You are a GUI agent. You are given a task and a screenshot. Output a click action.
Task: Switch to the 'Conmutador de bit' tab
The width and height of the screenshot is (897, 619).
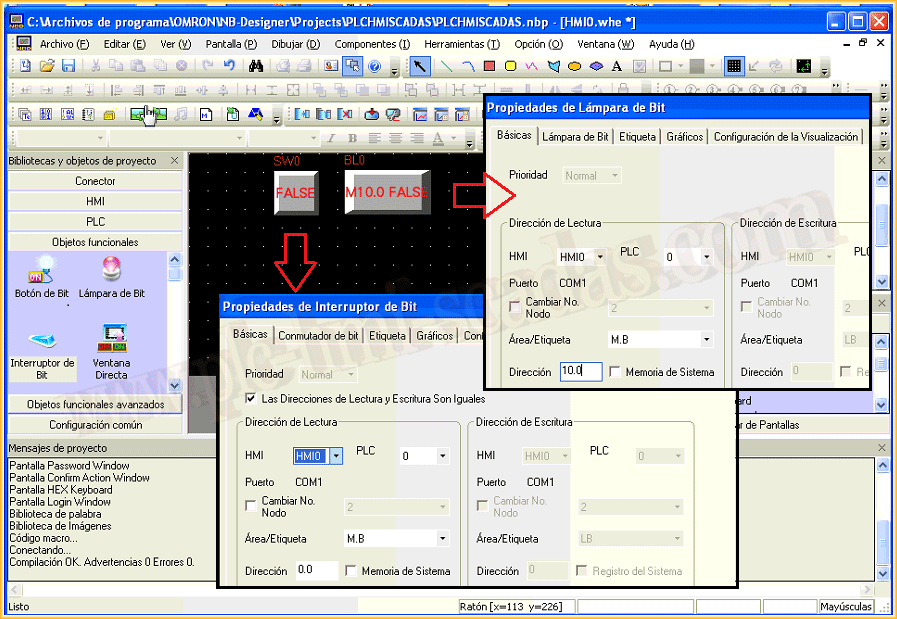coord(318,336)
